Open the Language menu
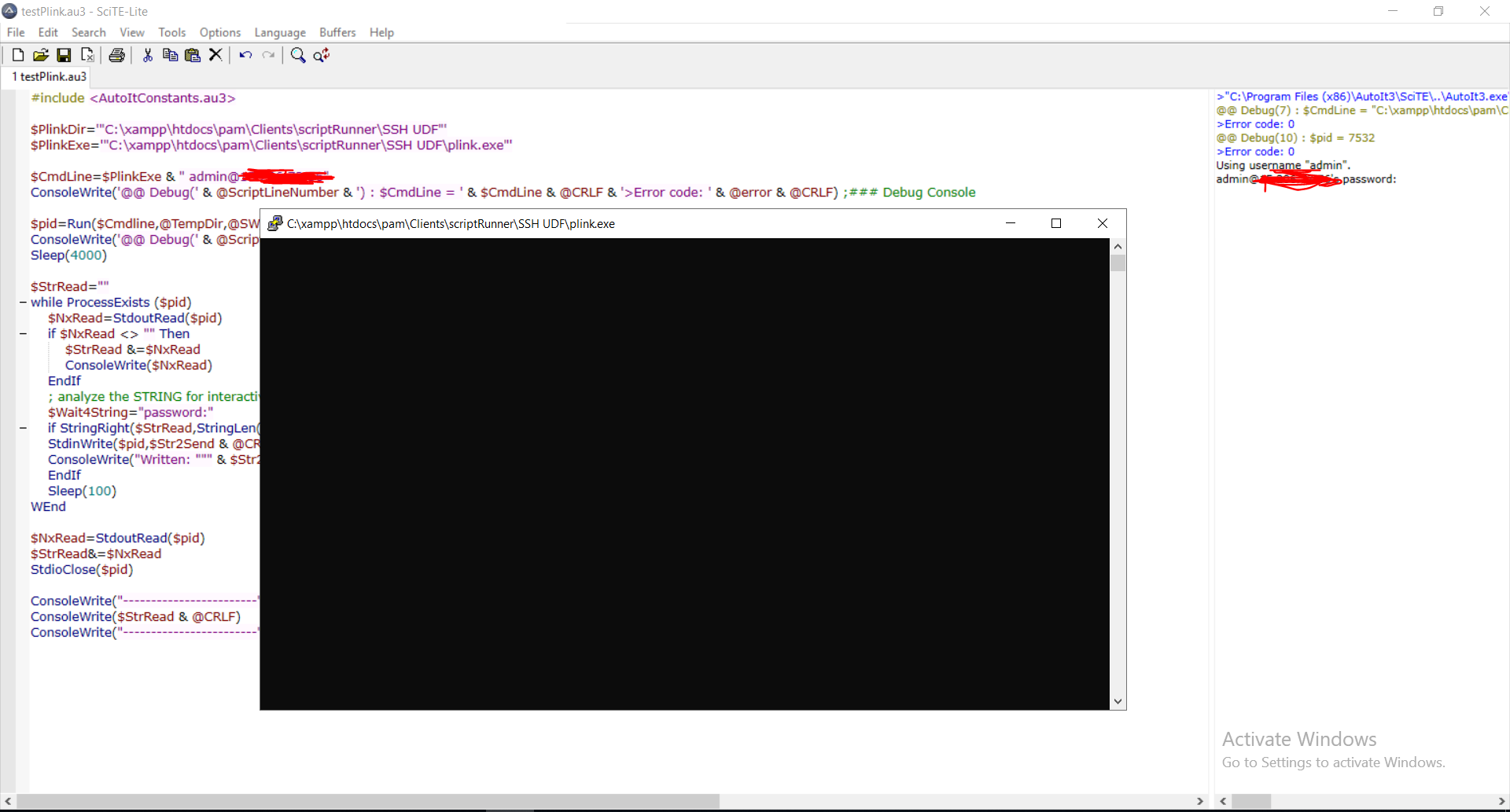The width and height of the screenshot is (1510, 812). [x=280, y=32]
